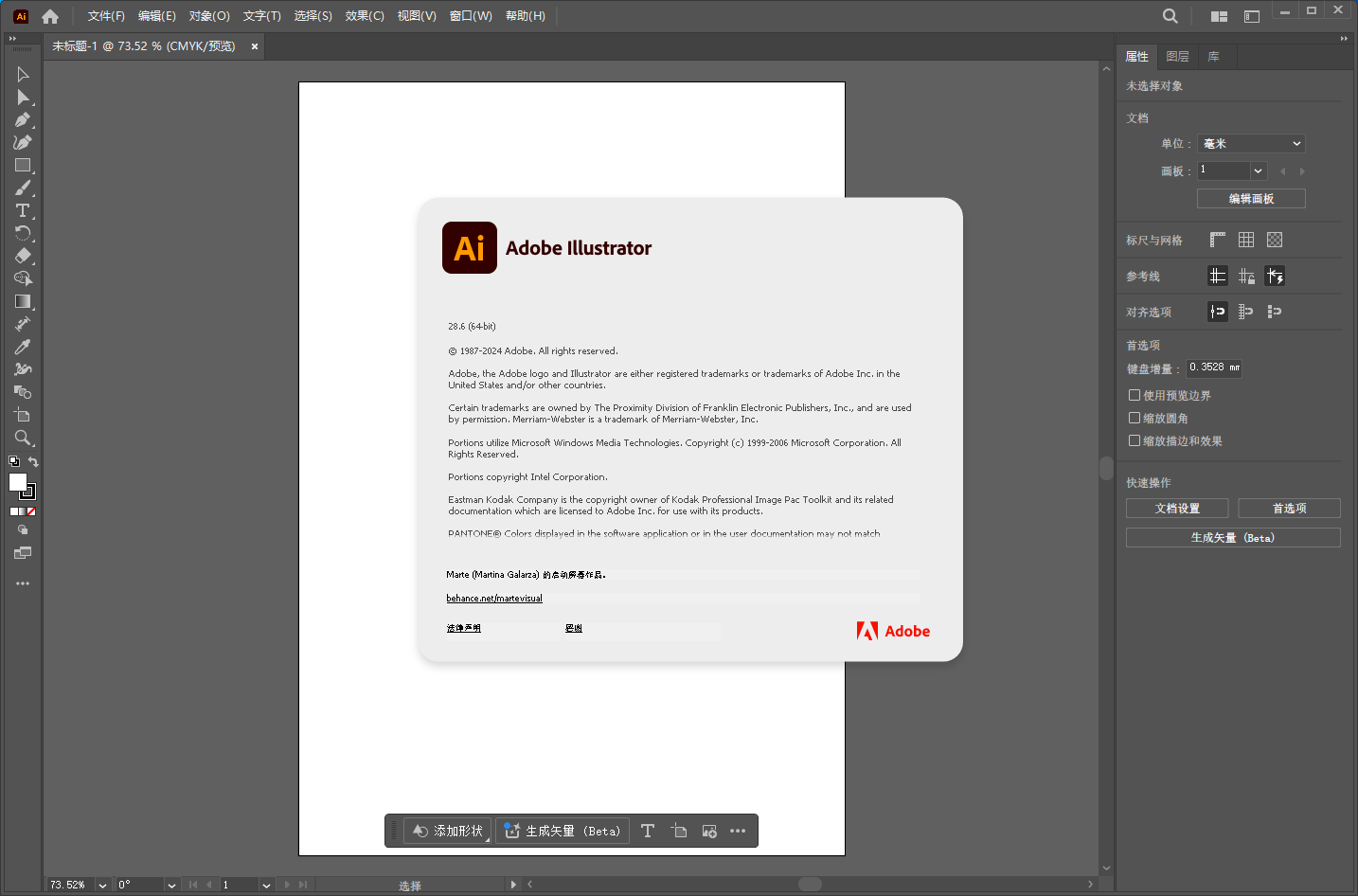Image resolution: width=1358 pixels, height=896 pixels.
Task: Expand the 添加形状 options arrow
Action: pyautogui.click(x=487, y=838)
